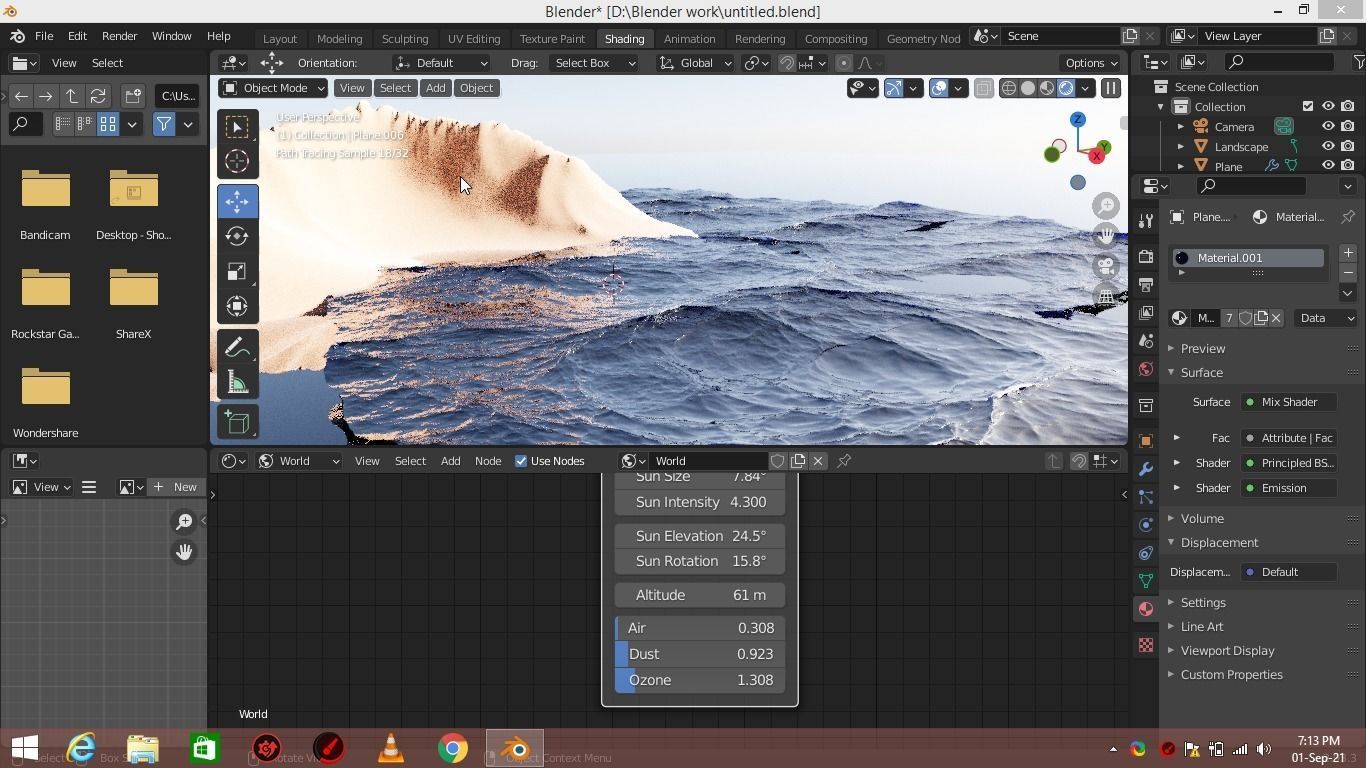Open the Output properties tab
The height and width of the screenshot is (768, 1366).
click(x=1146, y=286)
